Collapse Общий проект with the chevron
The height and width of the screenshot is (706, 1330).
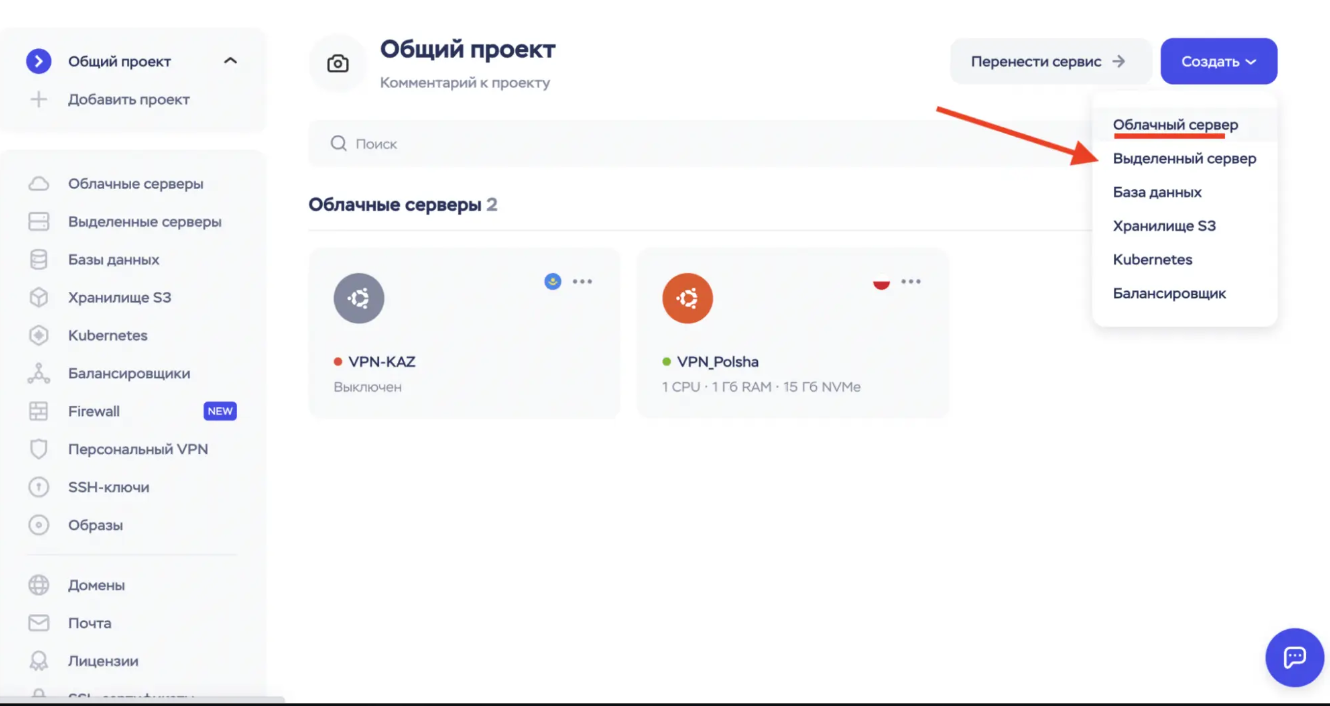(x=230, y=60)
